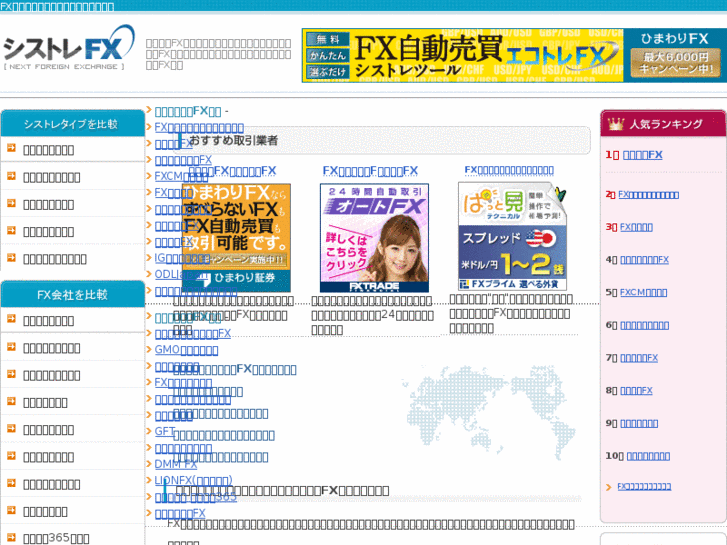Open the rank 8 link in 人気ランキング
Image resolution: width=727 pixels, height=545 pixels.
click(636, 391)
